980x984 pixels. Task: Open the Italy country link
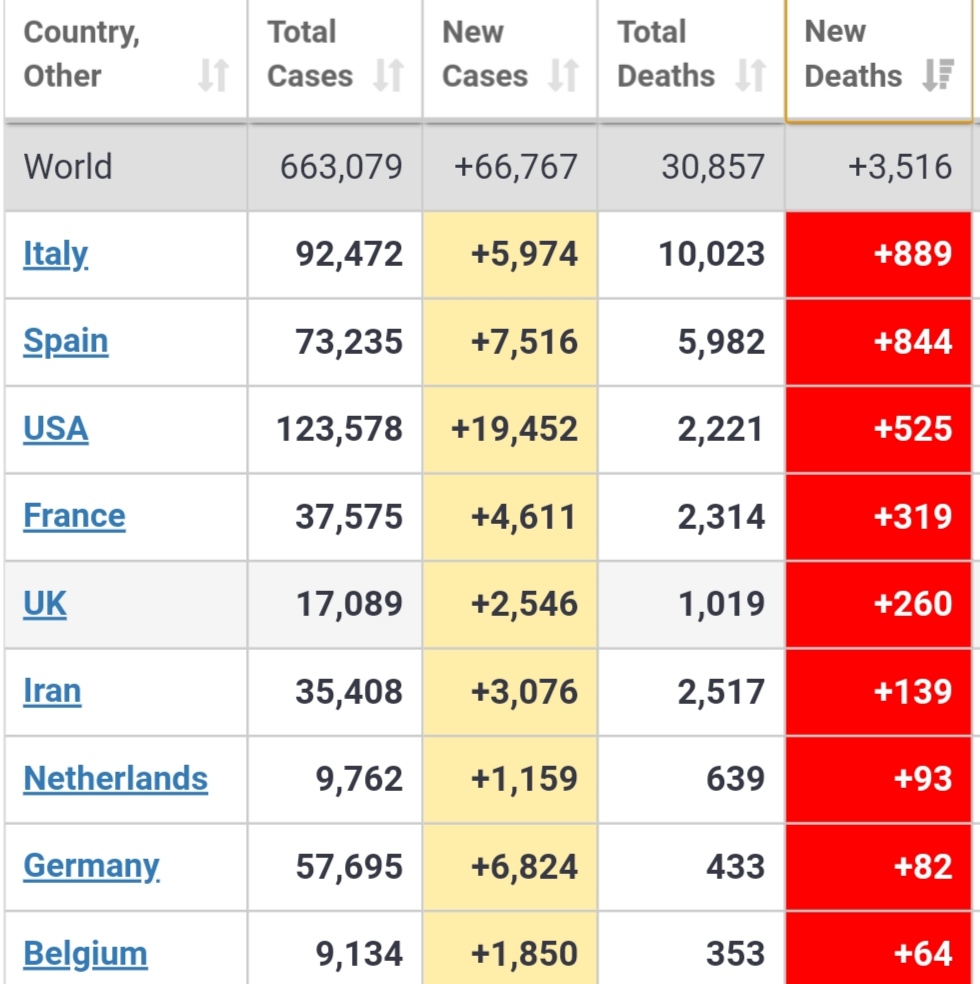[x=56, y=254]
